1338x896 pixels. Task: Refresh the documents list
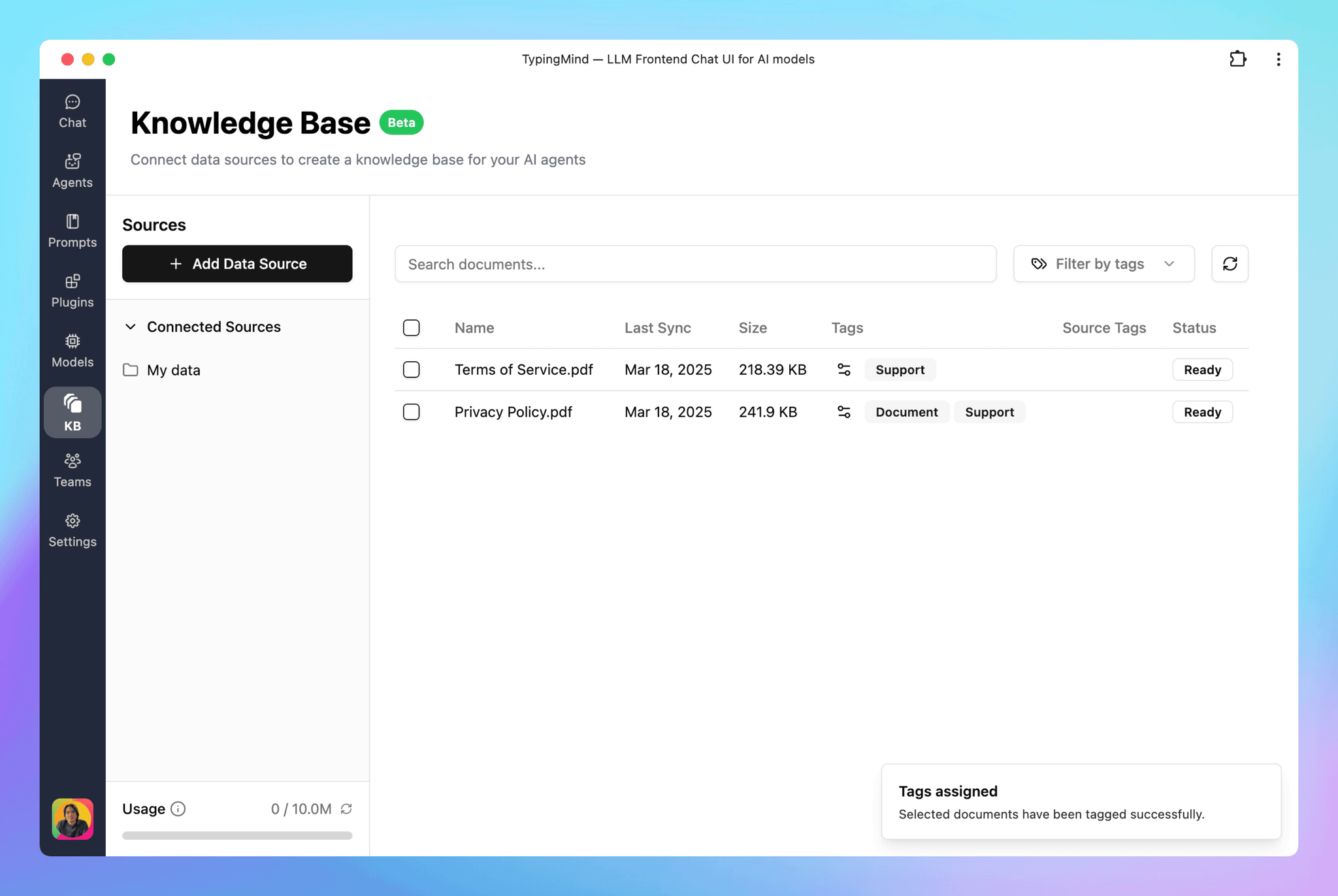[x=1230, y=264]
